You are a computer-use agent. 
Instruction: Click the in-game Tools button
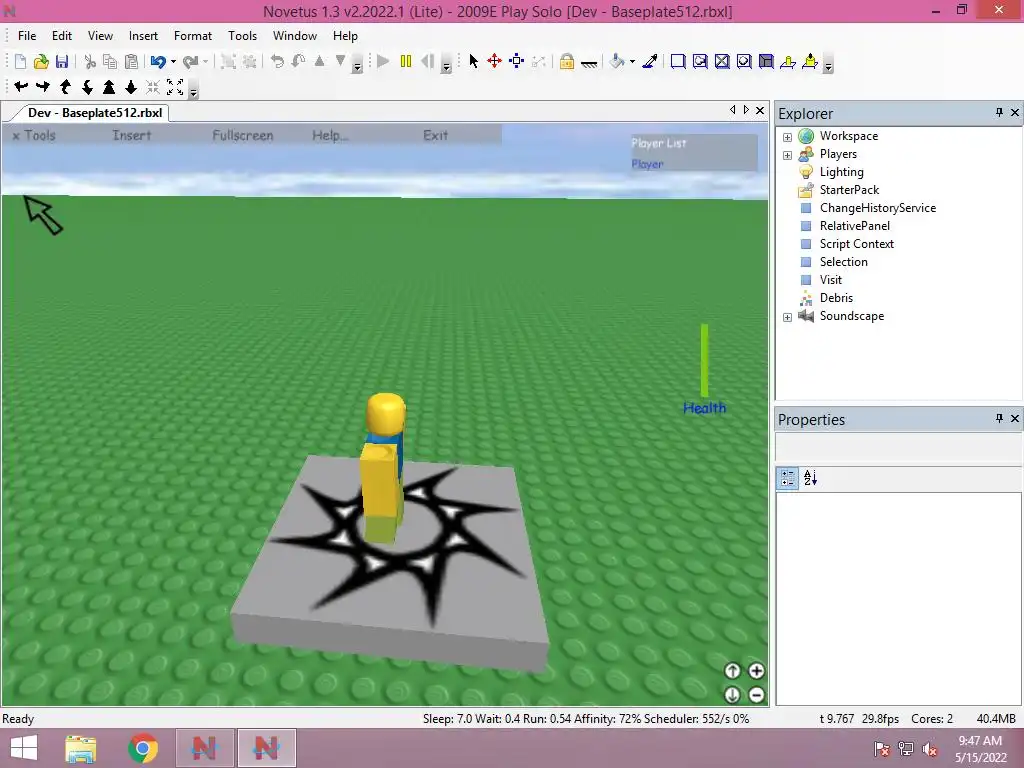[34, 135]
